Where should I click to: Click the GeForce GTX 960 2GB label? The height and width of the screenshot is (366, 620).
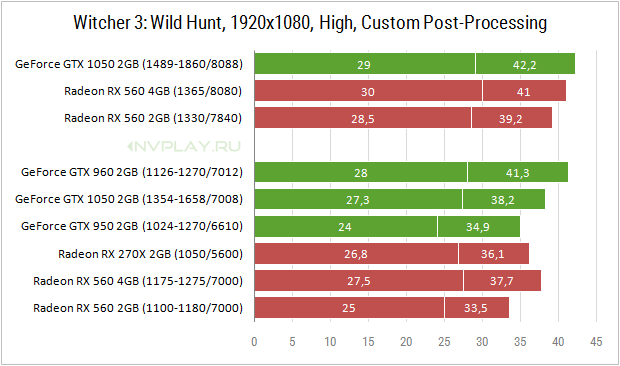pos(132,172)
